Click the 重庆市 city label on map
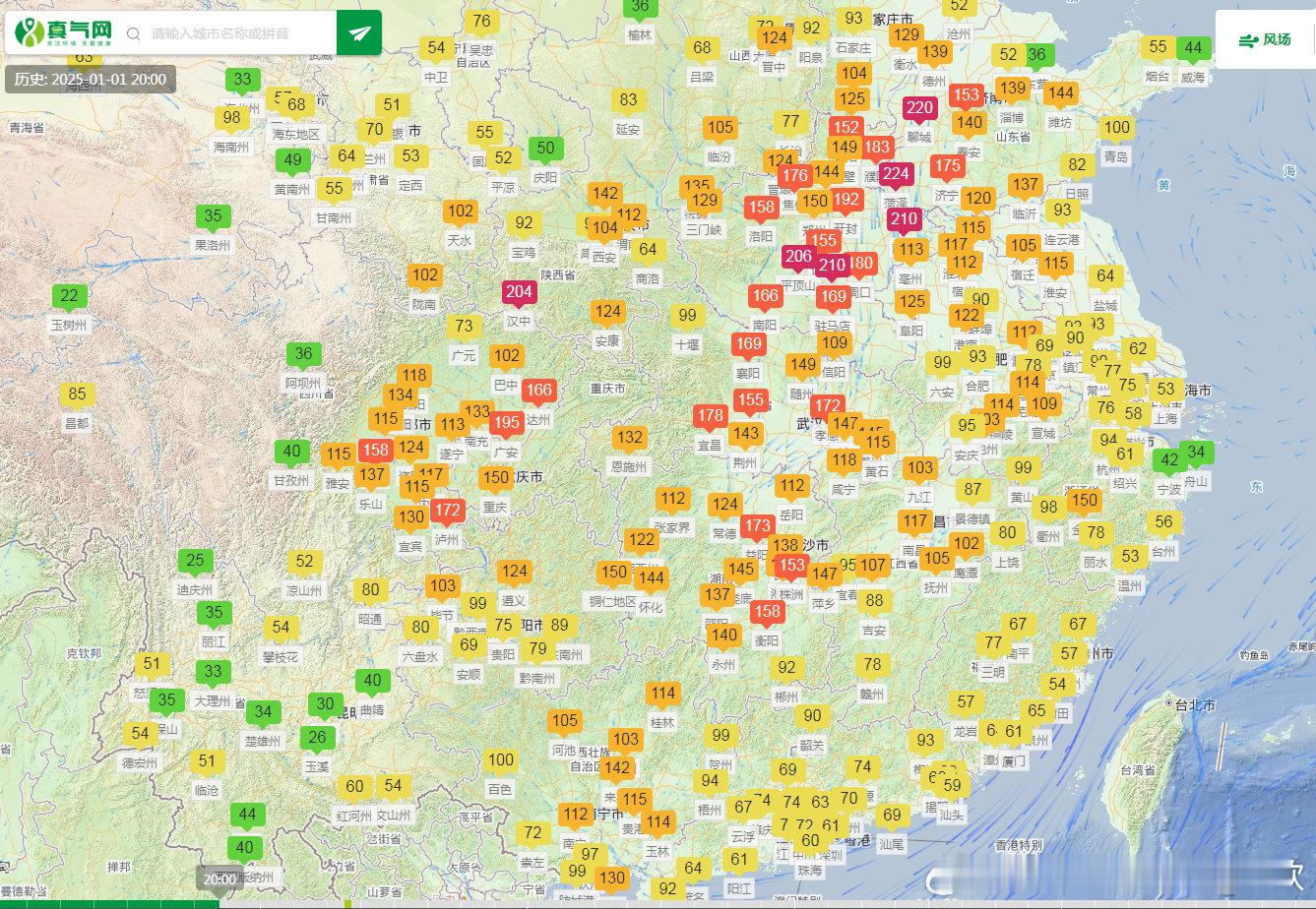This screenshot has height=909, width=1316. tap(607, 389)
